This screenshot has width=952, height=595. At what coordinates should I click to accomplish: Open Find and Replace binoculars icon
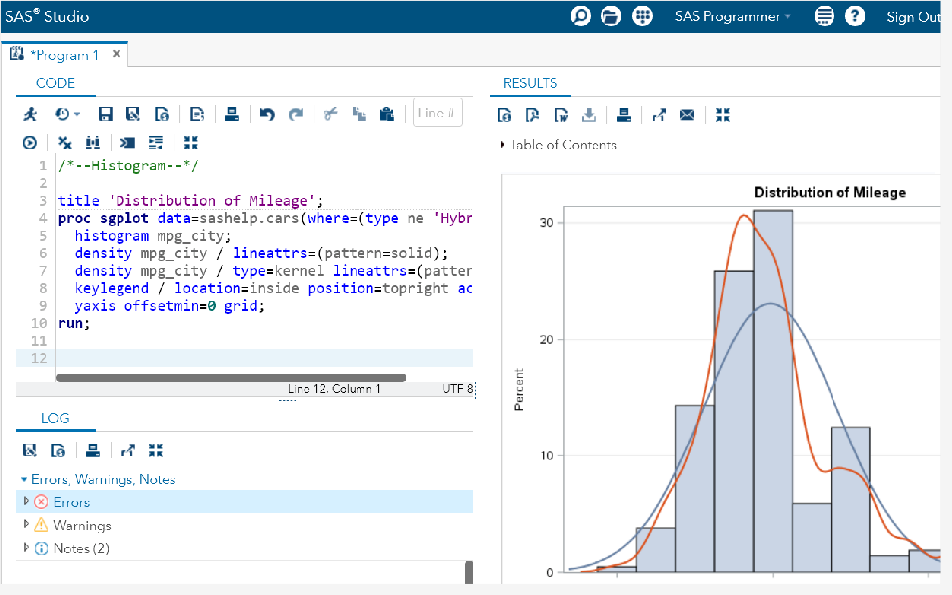[92, 143]
